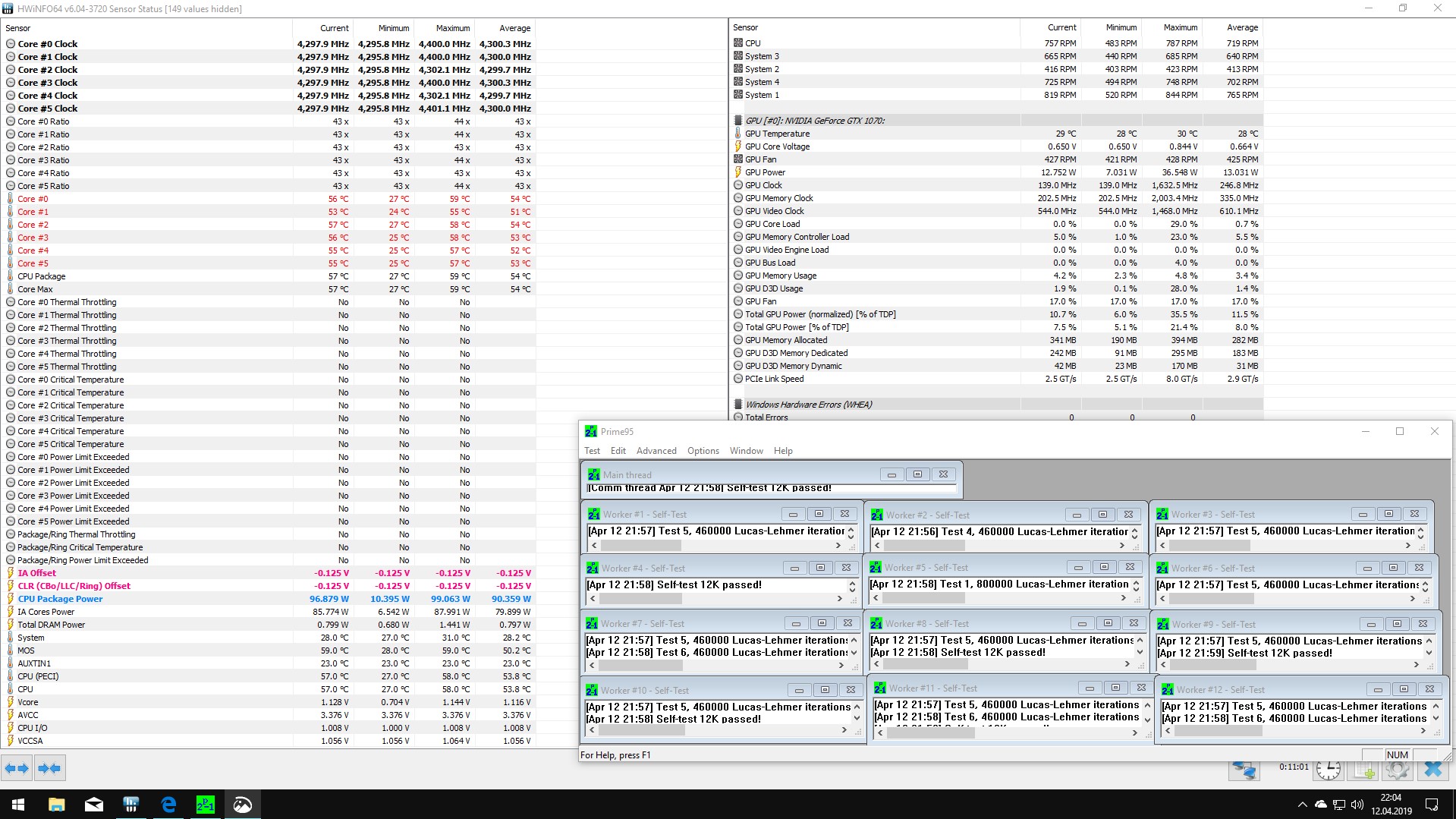
Task: Open the Action Center notifications icon
Action: (x=1432, y=805)
